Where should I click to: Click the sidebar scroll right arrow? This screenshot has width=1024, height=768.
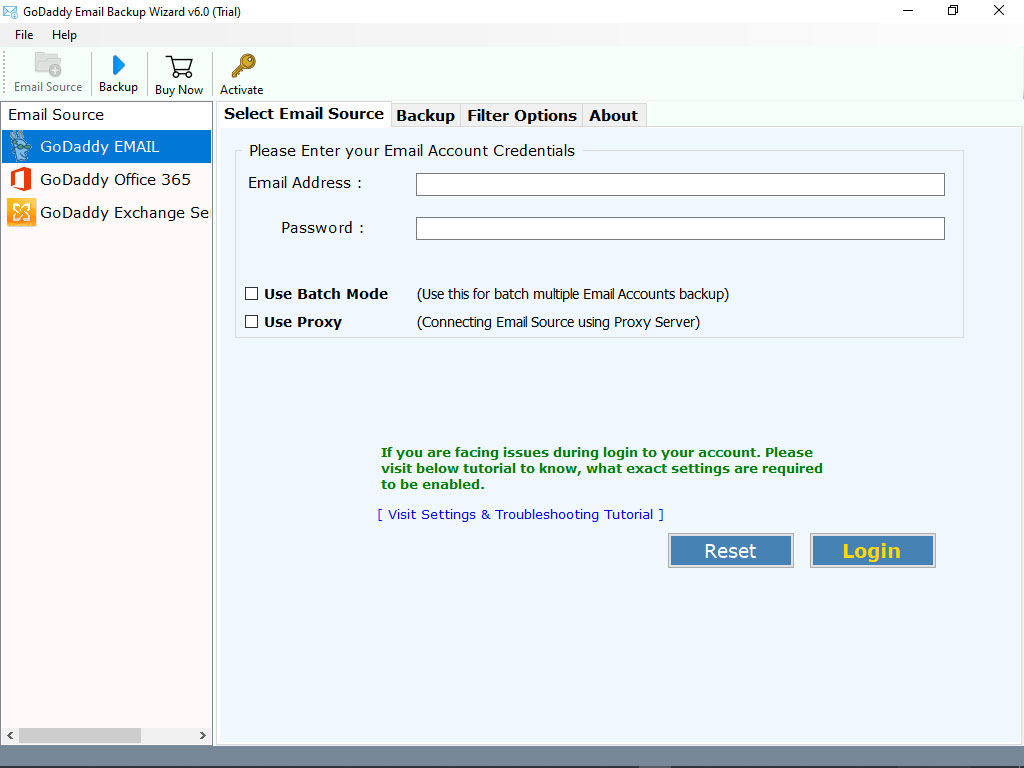tap(202, 735)
